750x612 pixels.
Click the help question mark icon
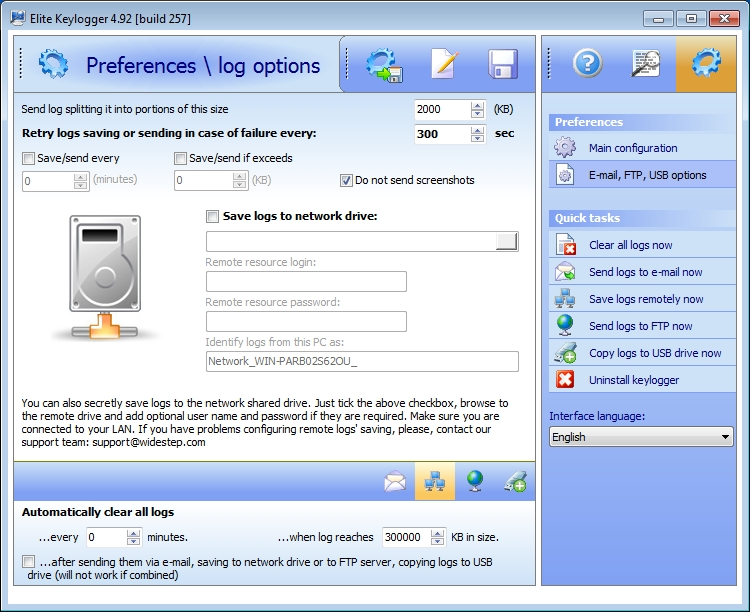point(588,64)
